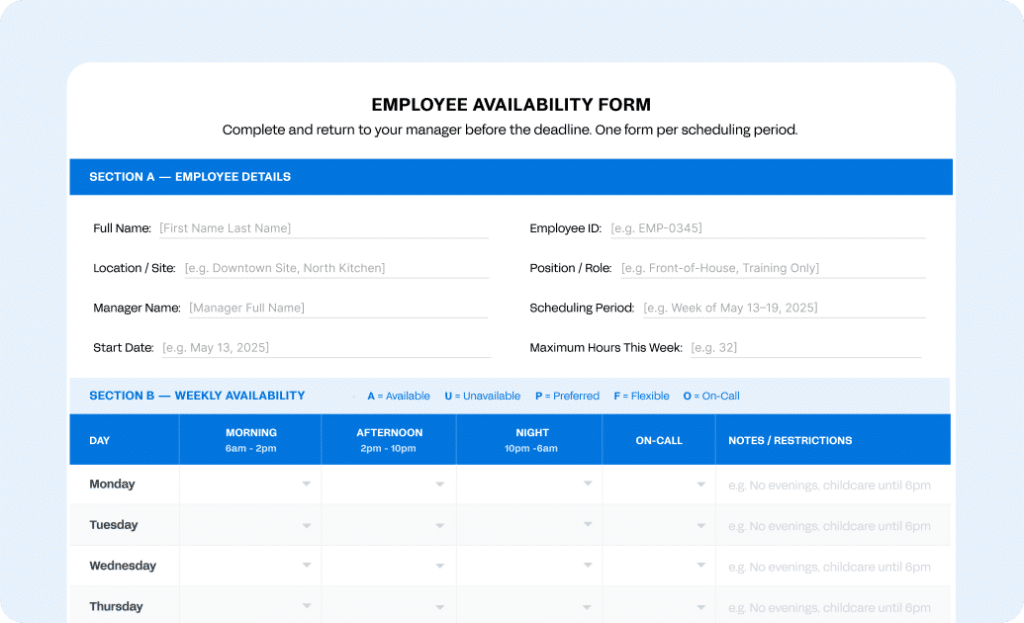Image resolution: width=1024 pixels, height=623 pixels.
Task: Click the Position / Role field
Action: [x=773, y=268]
